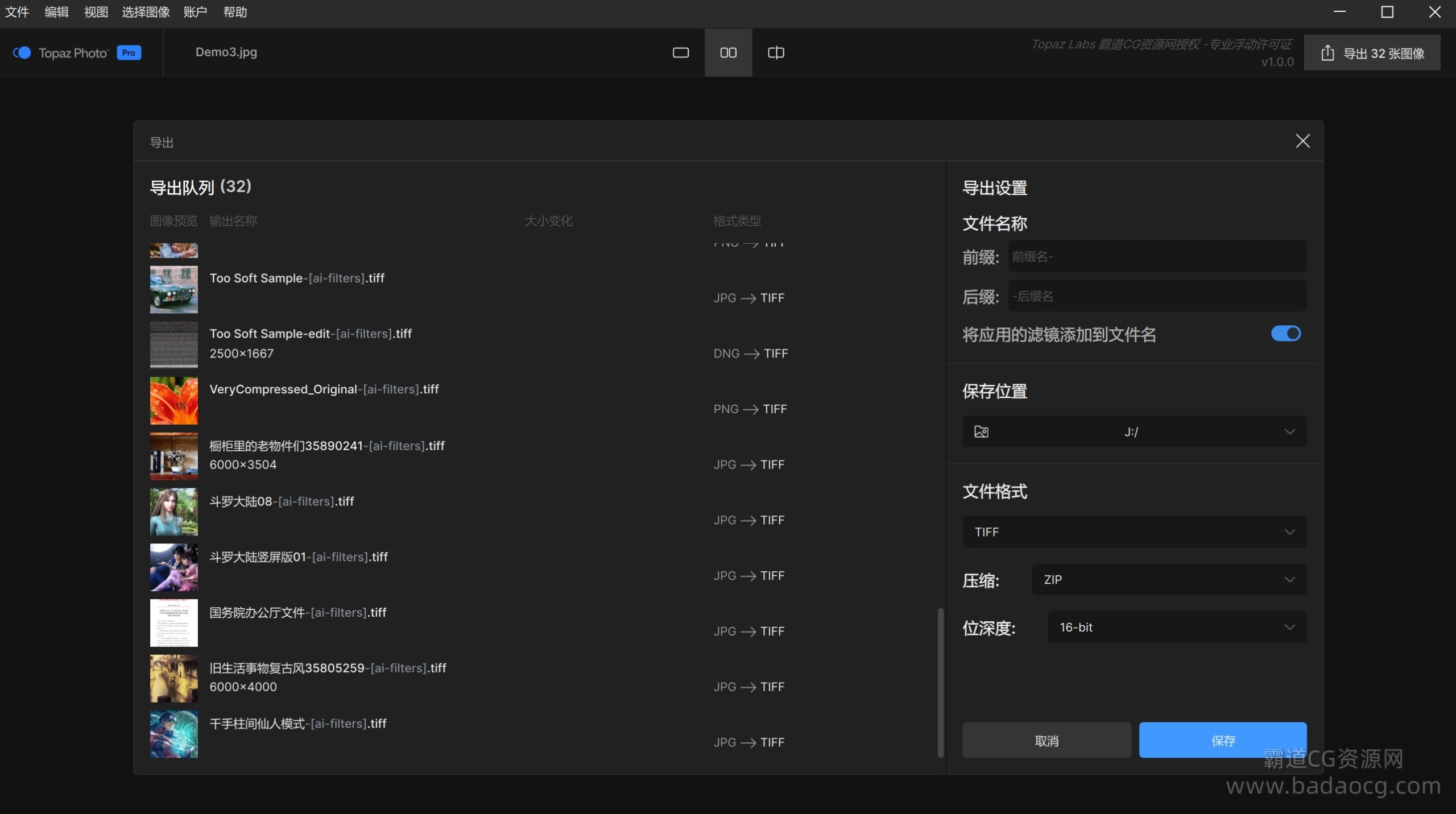Select the green car Too Soft Sample thumbnail
The height and width of the screenshot is (814, 1456).
coord(174,290)
